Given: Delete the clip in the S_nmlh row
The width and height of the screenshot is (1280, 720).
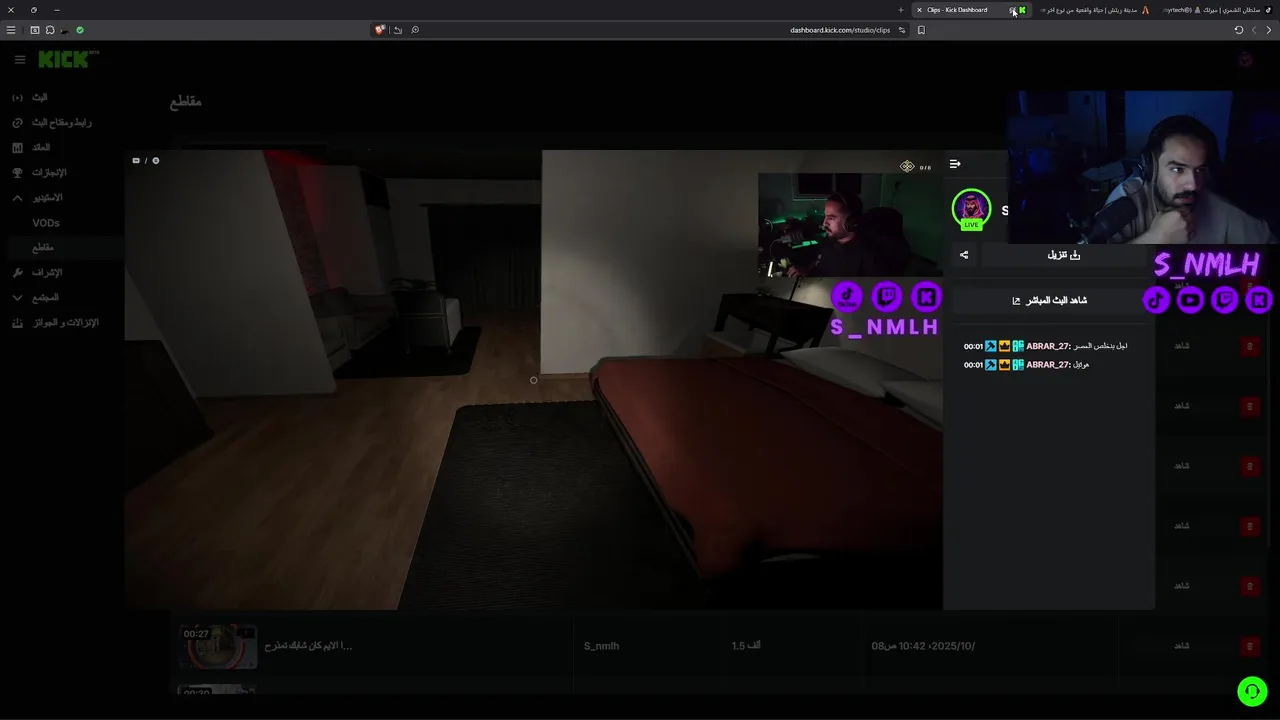Looking at the screenshot, I should pos(1249,646).
